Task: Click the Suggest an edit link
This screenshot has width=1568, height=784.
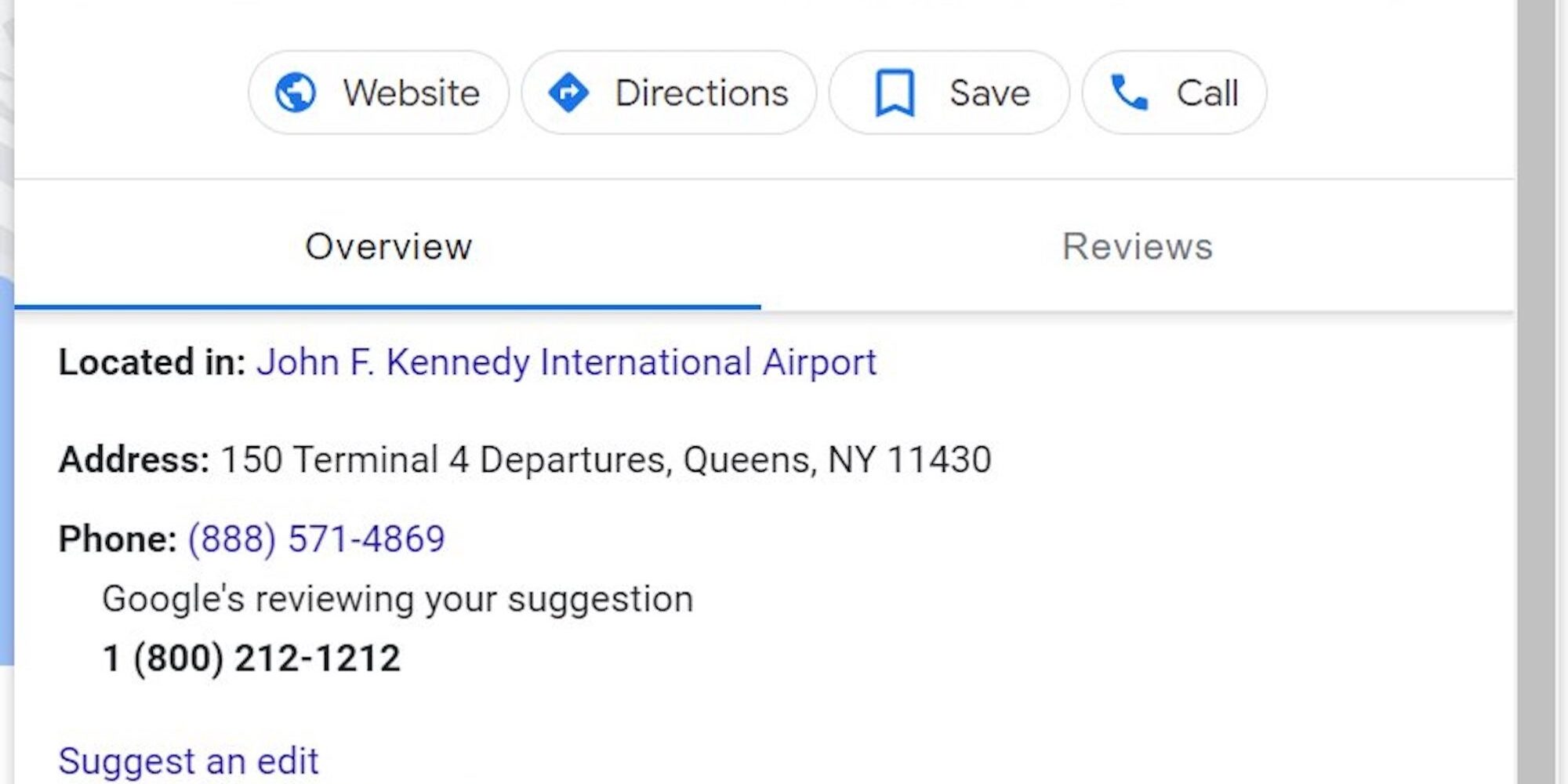Action: click(188, 760)
